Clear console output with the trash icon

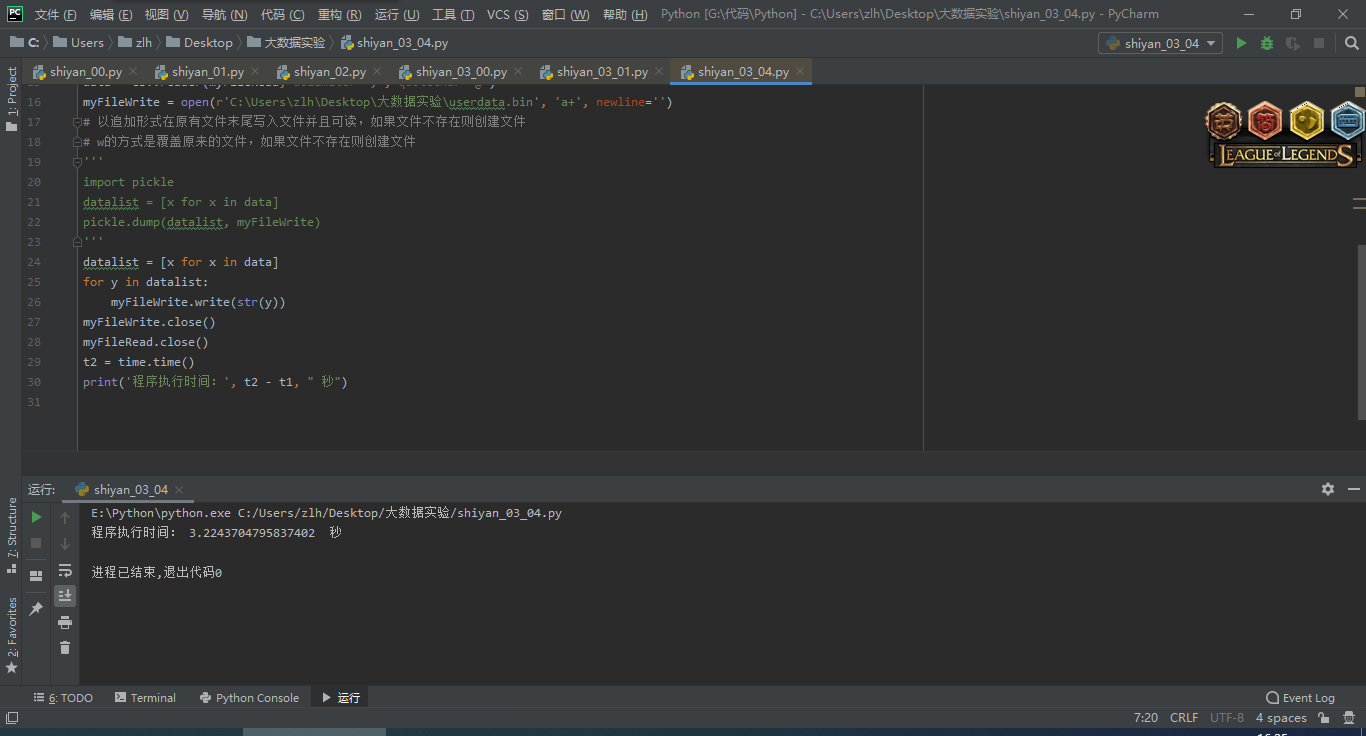click(65, 648)
